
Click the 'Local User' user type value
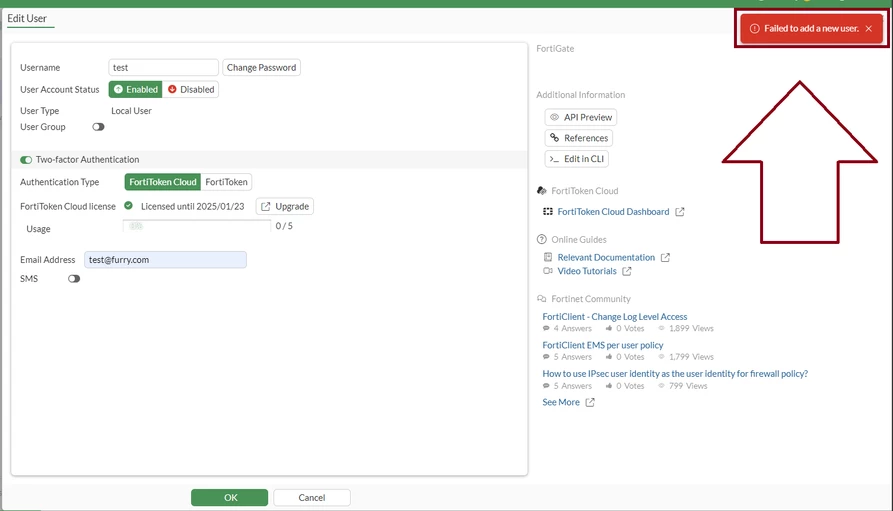(132, 111)
